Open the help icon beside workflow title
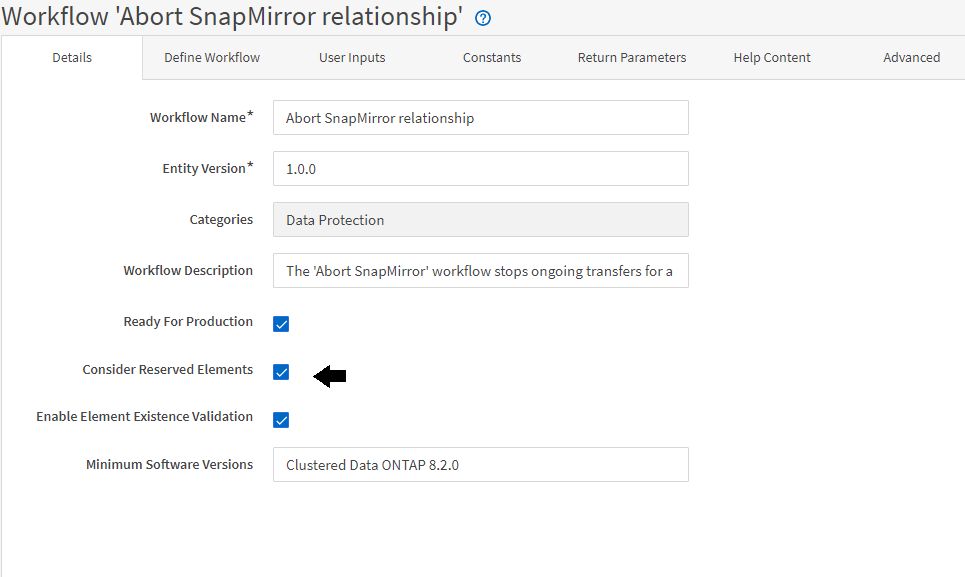Viewport: 965px width, 577px height. pos(483,18)
